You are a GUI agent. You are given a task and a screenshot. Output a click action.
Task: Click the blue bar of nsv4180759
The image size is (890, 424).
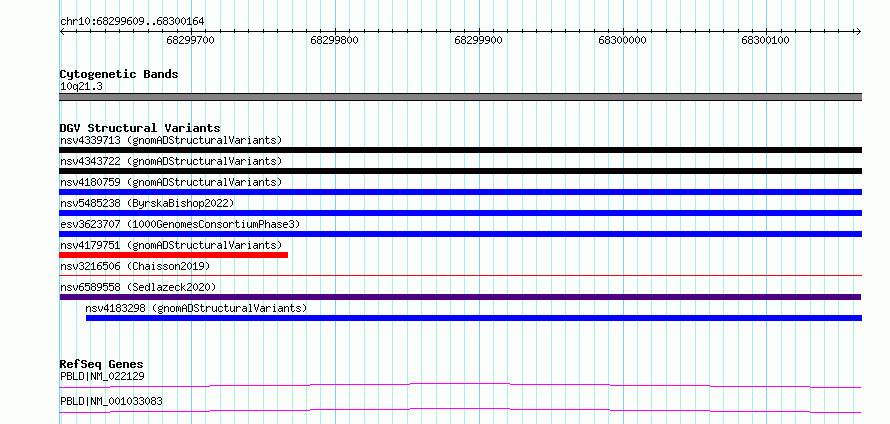tap(461, 192)
